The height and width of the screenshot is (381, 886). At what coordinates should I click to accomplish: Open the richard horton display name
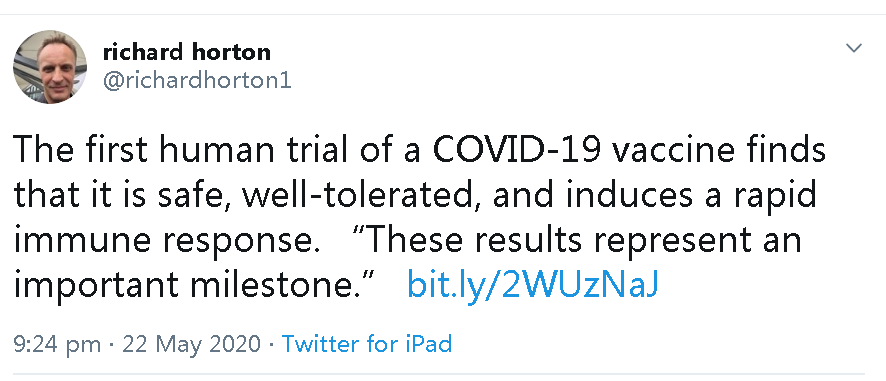tap(187, 52)
